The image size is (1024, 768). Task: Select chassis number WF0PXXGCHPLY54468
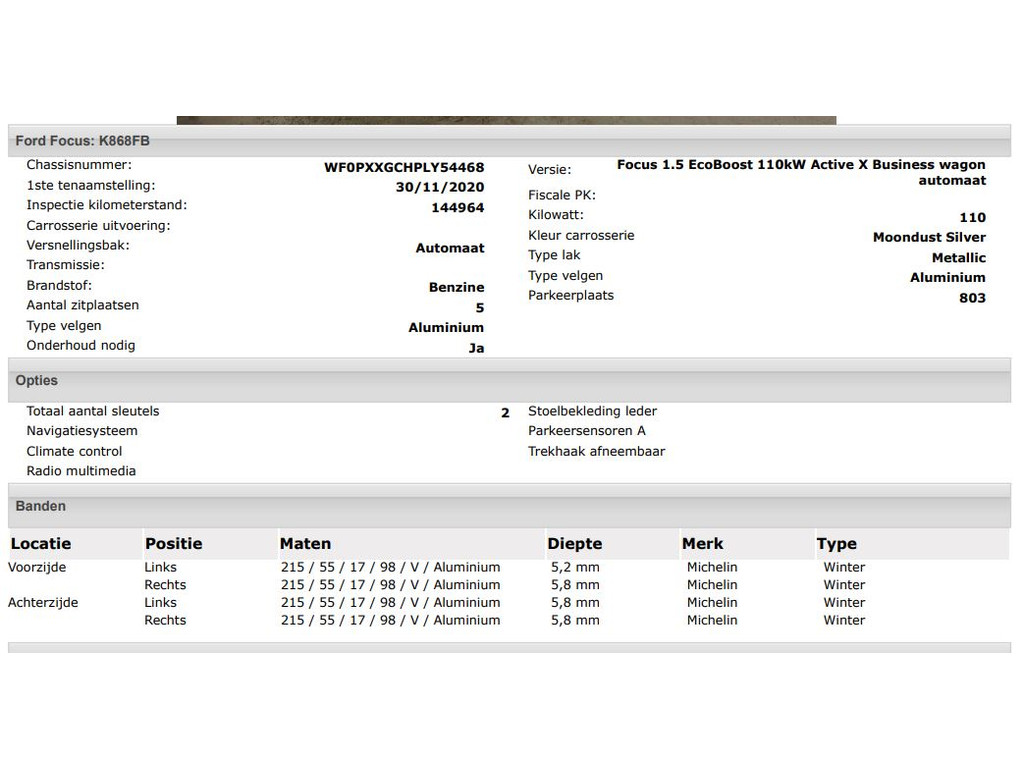404,167
